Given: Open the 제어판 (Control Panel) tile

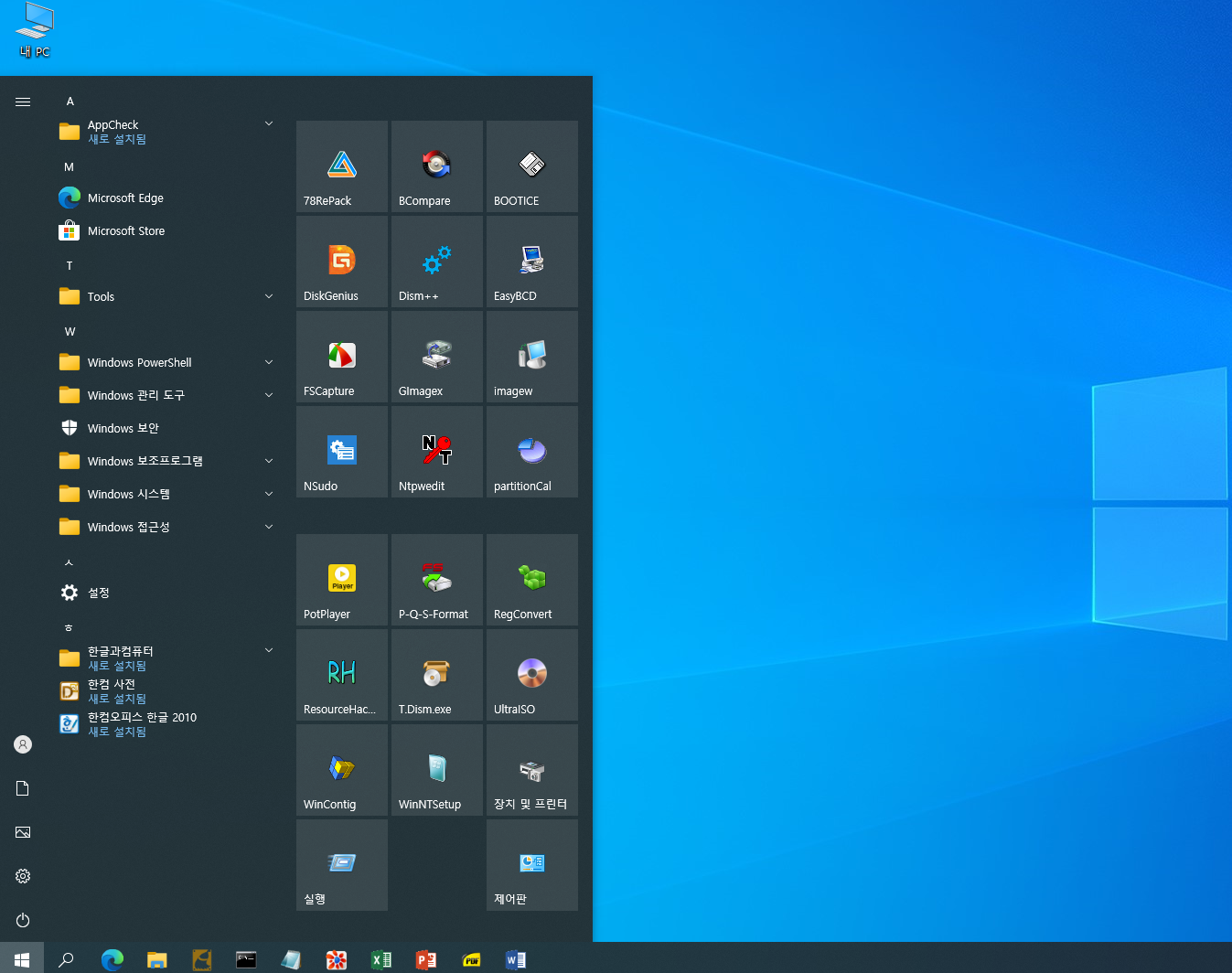Looking at the screenshot, I should tap(532, 865).
